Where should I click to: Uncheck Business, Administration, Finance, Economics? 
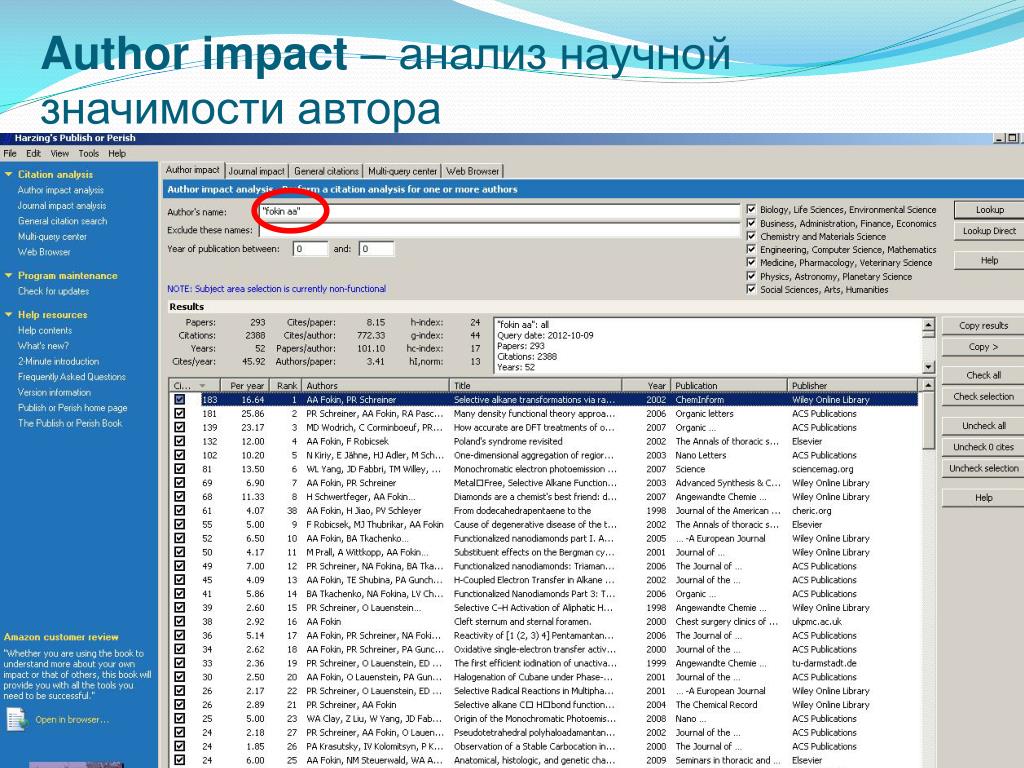click(751, 223)
